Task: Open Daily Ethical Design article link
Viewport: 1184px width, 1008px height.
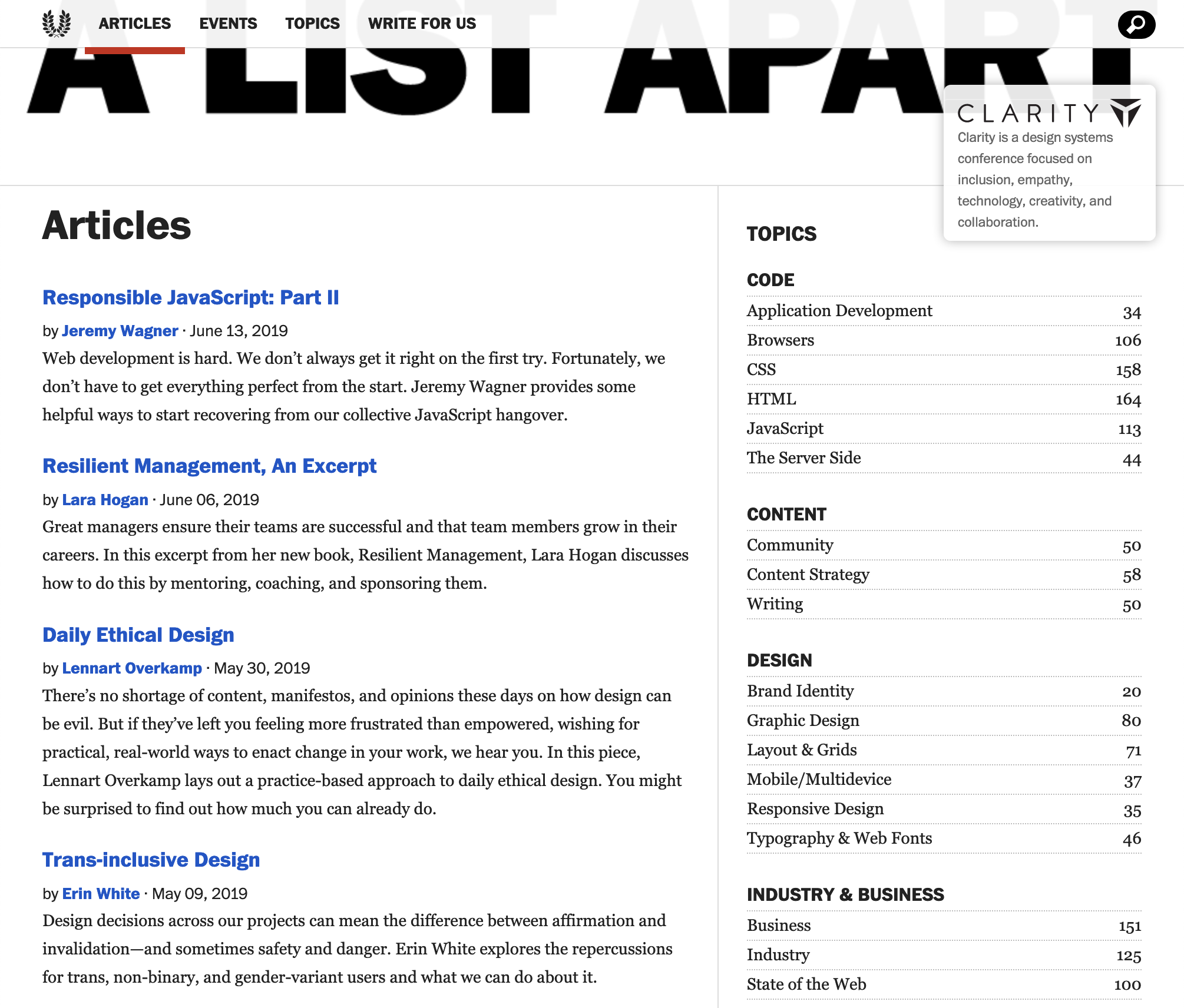Action: click(138, 633)
